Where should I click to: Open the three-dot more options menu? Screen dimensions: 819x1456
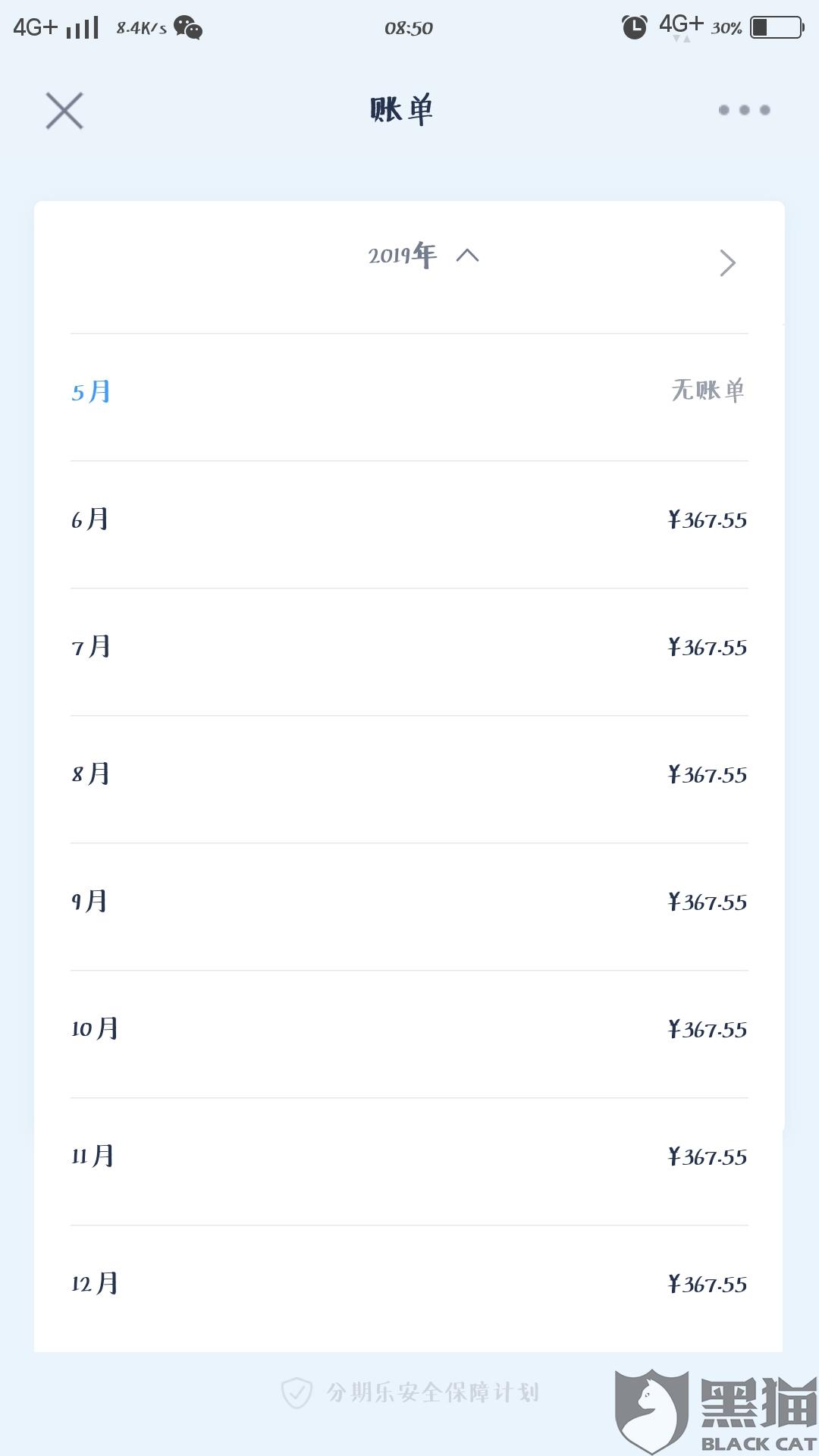coord(744,111)
